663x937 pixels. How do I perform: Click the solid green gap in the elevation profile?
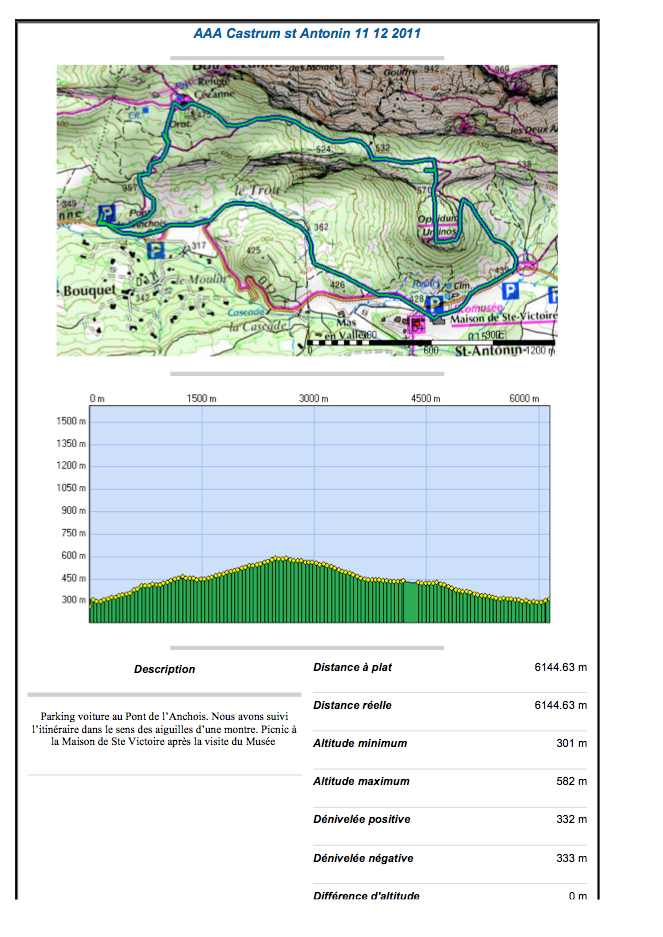click(411, 602)
